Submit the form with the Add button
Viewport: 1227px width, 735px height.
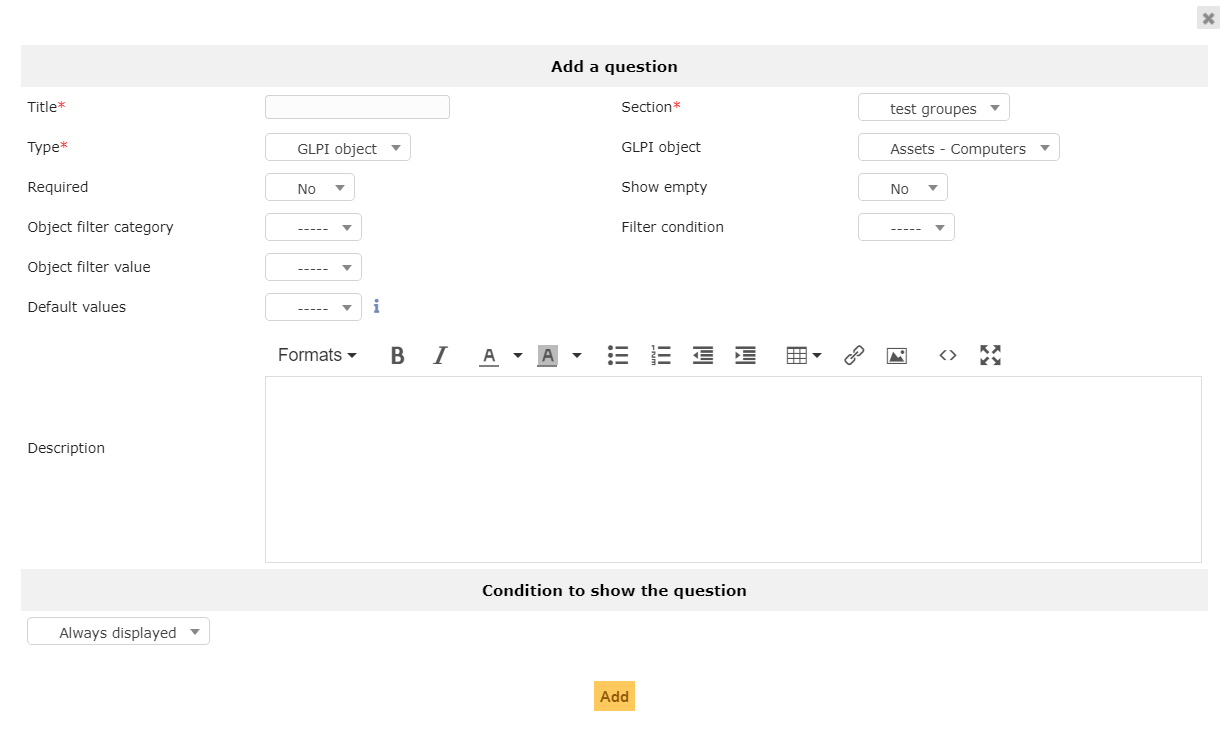pos(613,696)
